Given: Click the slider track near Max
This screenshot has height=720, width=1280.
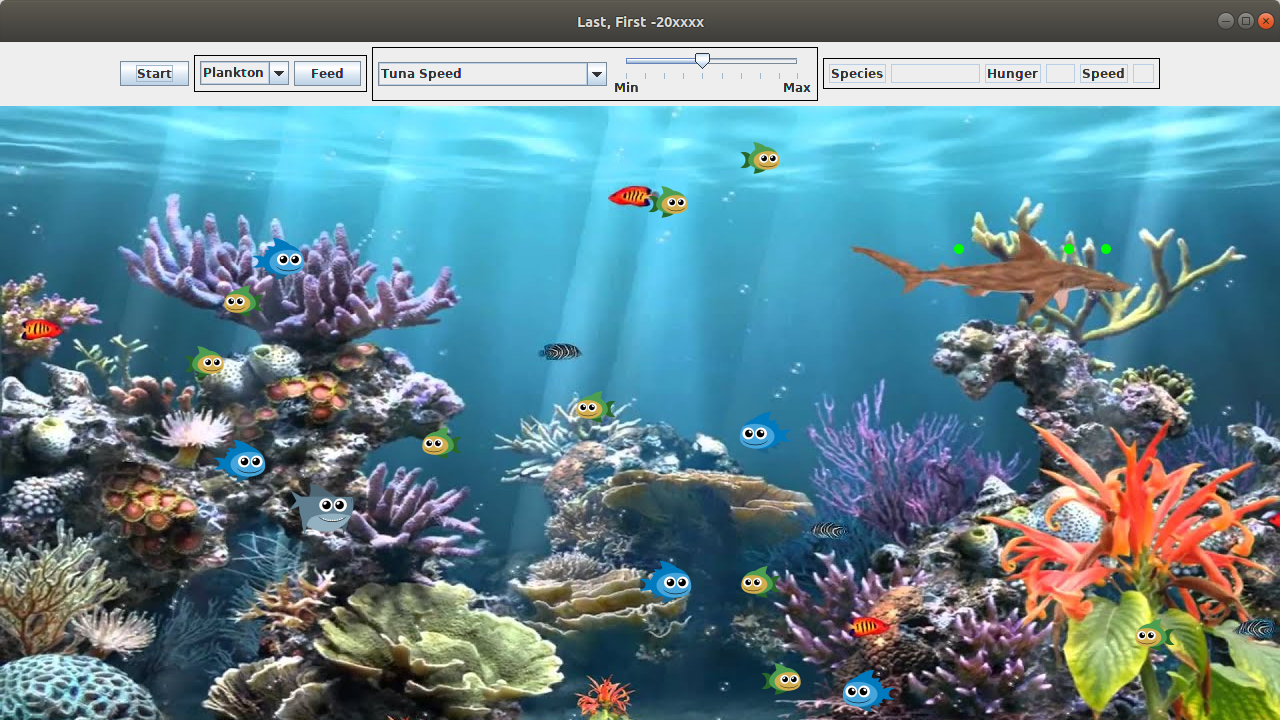Looking at the screenshot, I should [787, 61].
